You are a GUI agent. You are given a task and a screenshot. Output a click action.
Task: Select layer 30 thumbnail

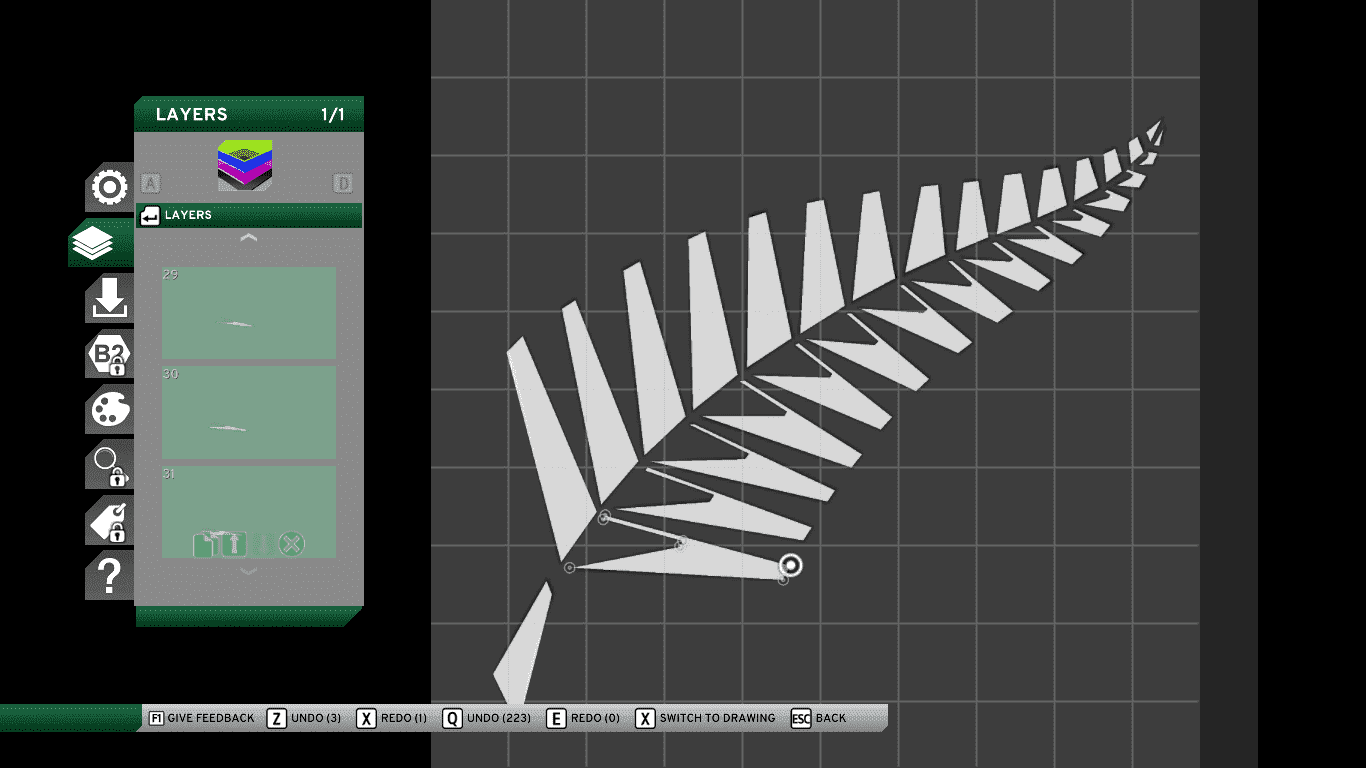coord(249,412)
